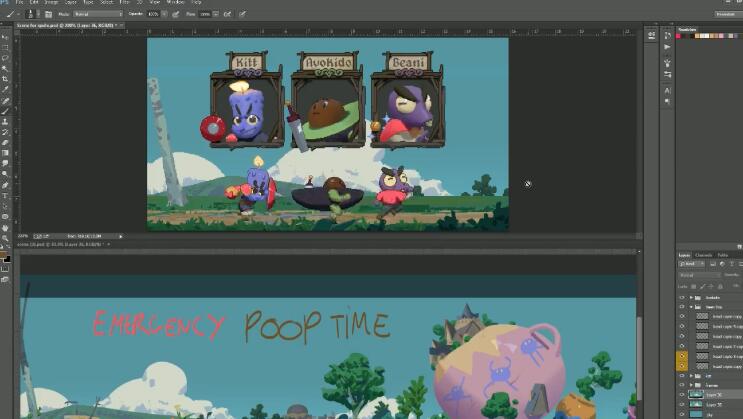Open the Edit menu
Viewport: 743px width, 419px height.
click(x=34, y=2)
